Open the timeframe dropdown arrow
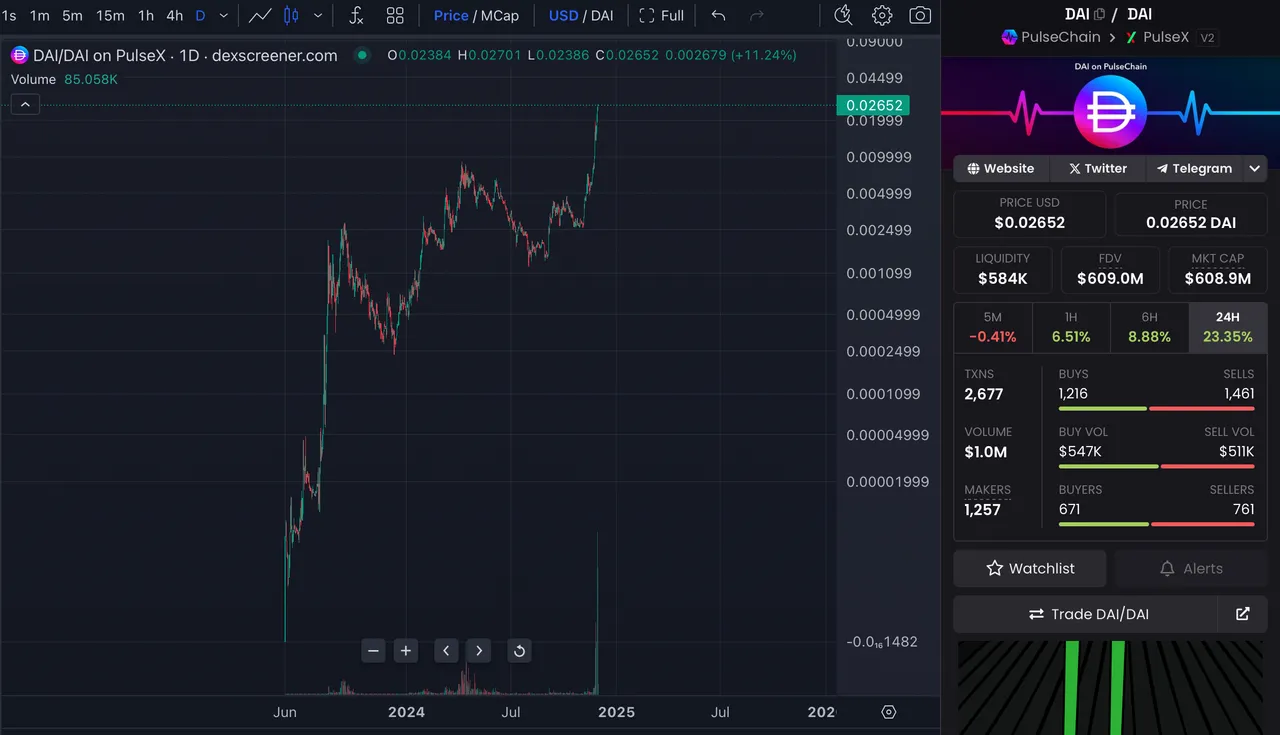 (x=224, y=15)
